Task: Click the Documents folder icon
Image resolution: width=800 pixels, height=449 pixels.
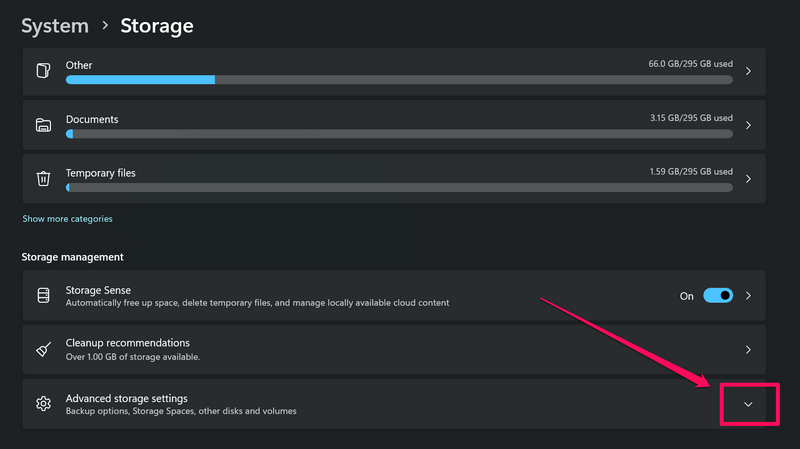Action: (43, 125)
